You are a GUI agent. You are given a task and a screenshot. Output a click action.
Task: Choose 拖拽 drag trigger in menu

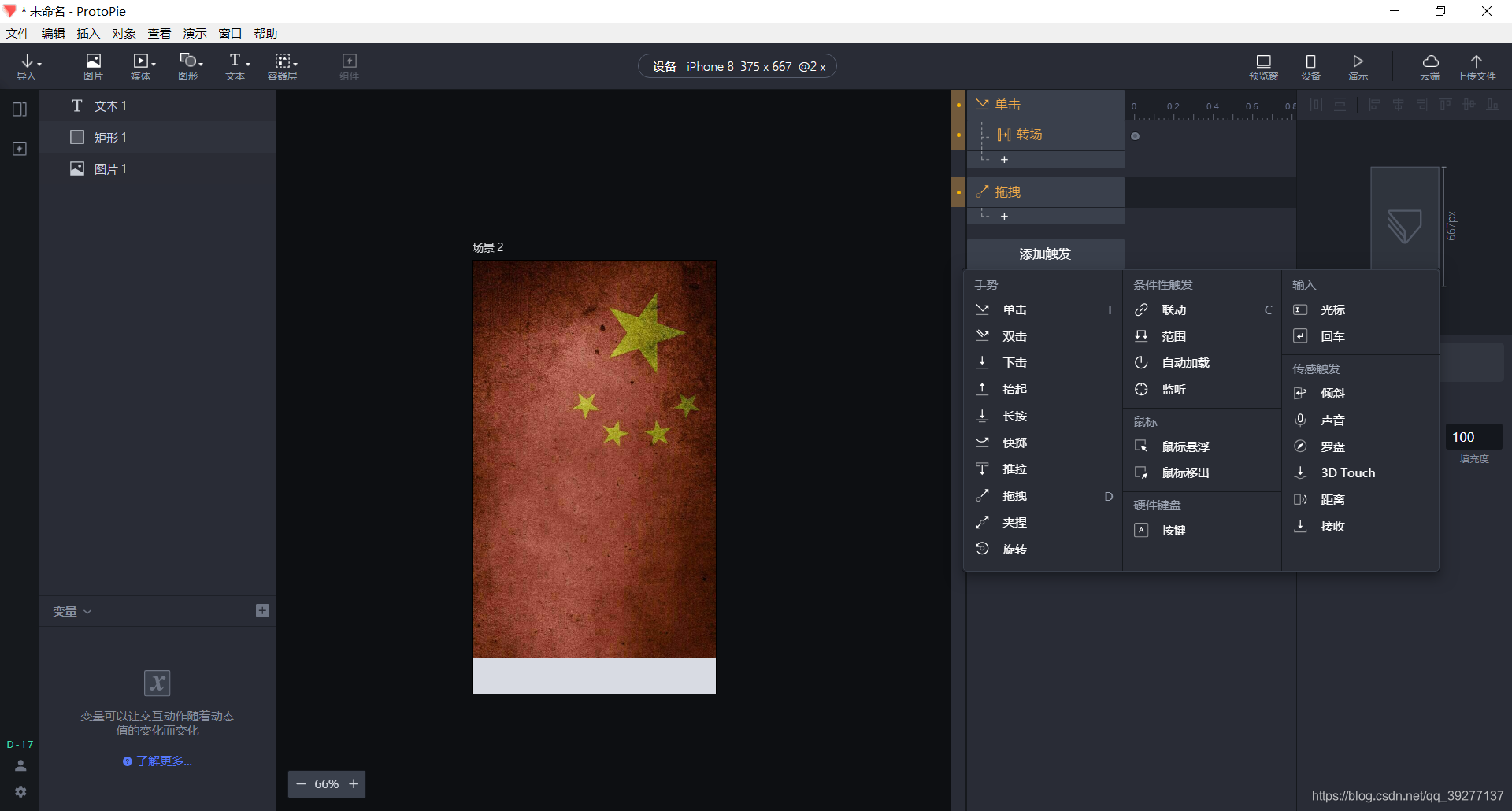click(x=1043, y=496)
